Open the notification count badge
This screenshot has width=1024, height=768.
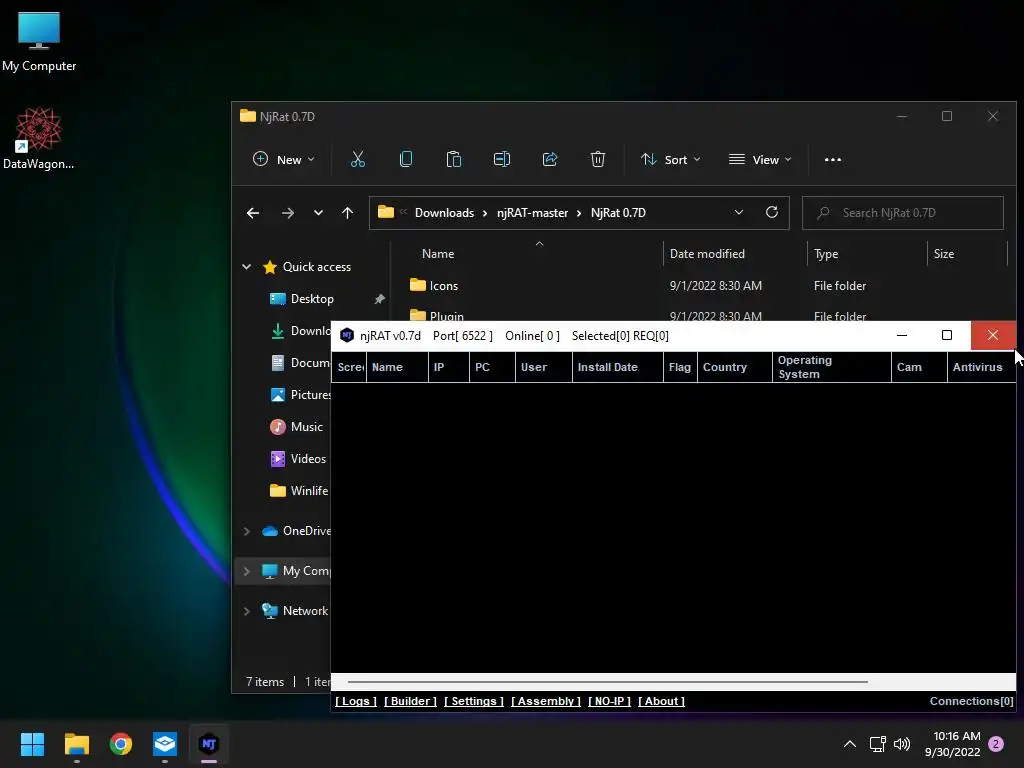point(996,744)
